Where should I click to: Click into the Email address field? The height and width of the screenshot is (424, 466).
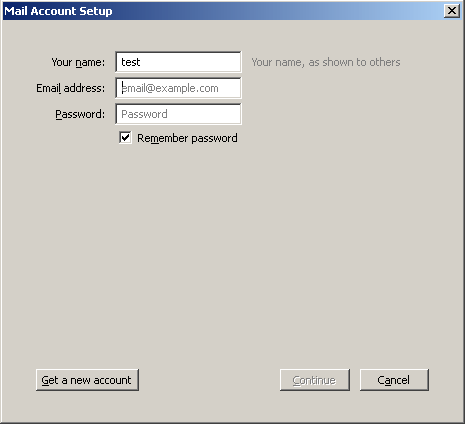178,88
